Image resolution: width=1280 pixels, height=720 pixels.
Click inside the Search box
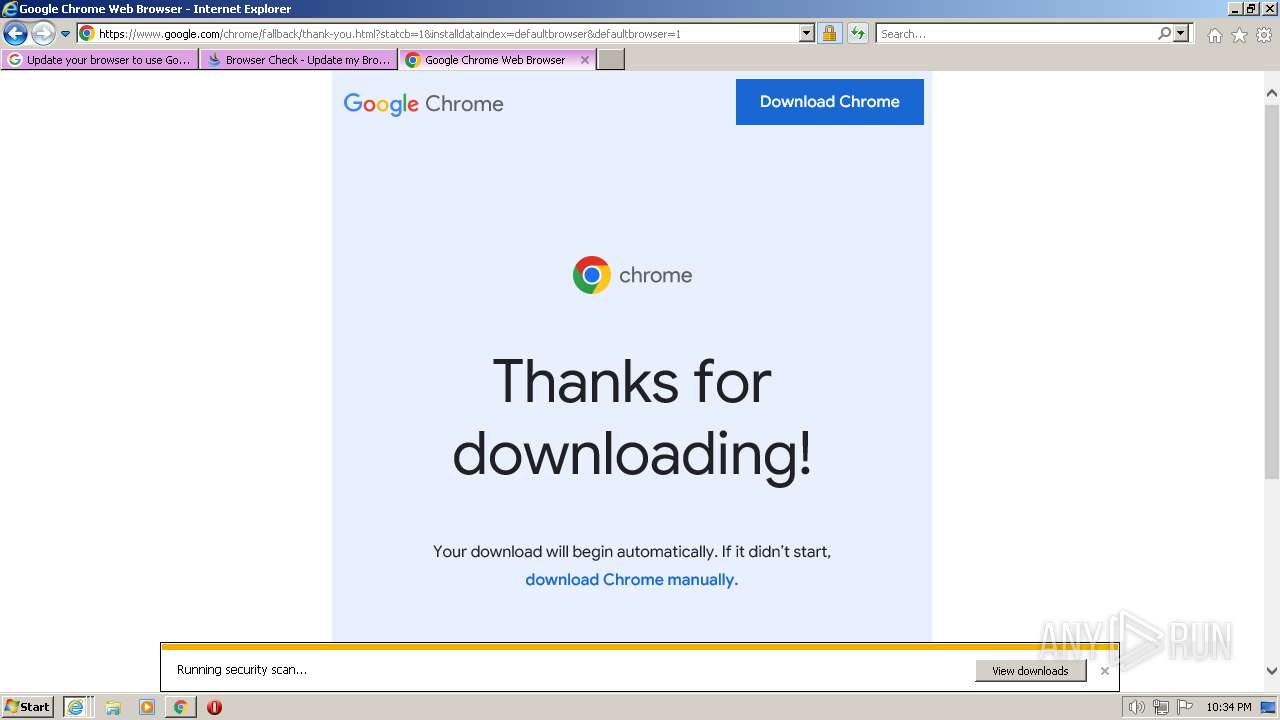[1016, 33]
